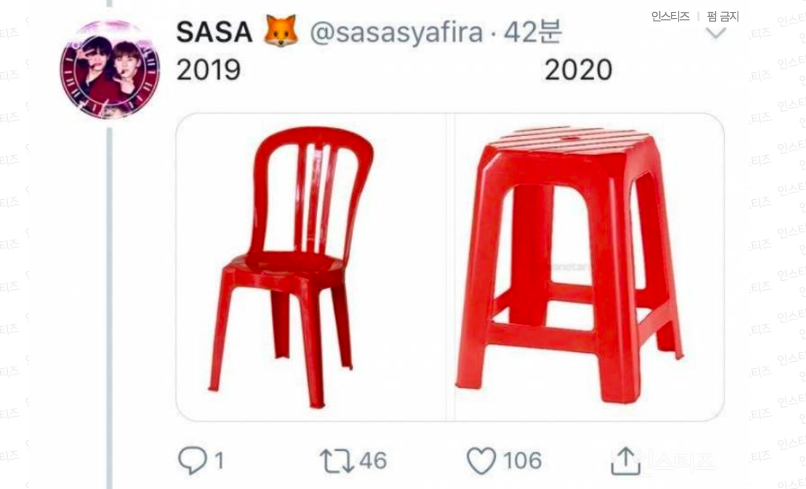This screenshot has width=806, height=489.
Task: Click the 2020 text in the tweet
Action: 578,69
